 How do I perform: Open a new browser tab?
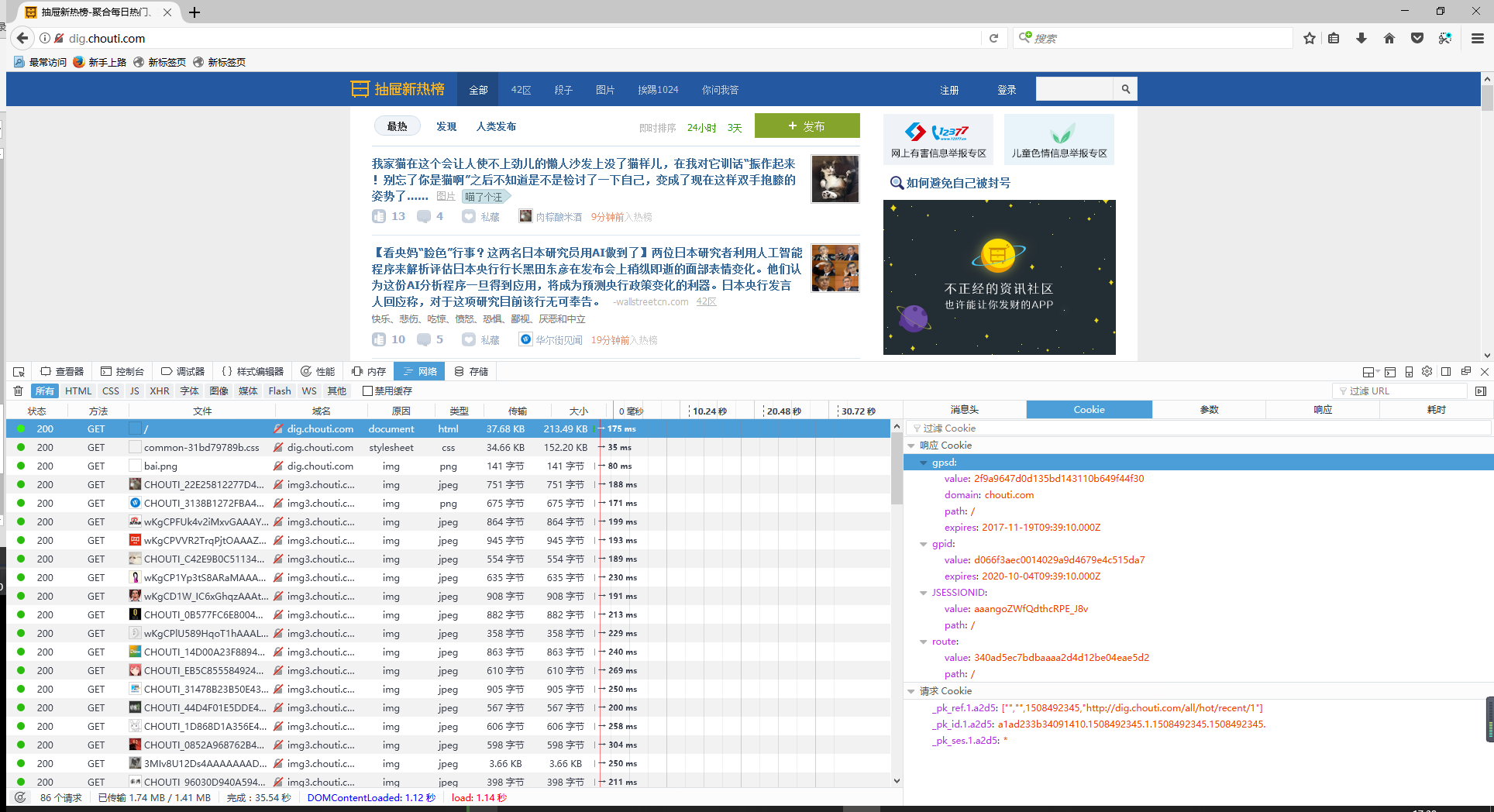(194, 12)
